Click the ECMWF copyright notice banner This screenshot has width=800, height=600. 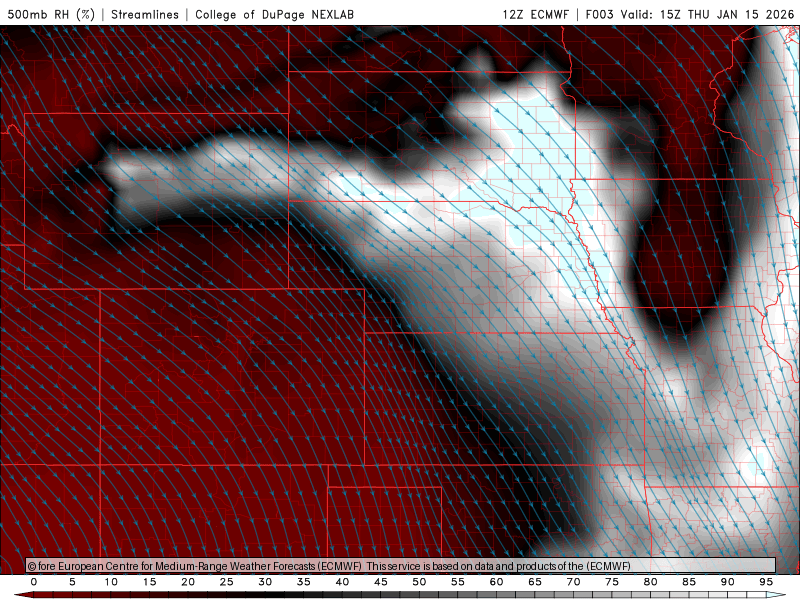(x=401, y=566)
